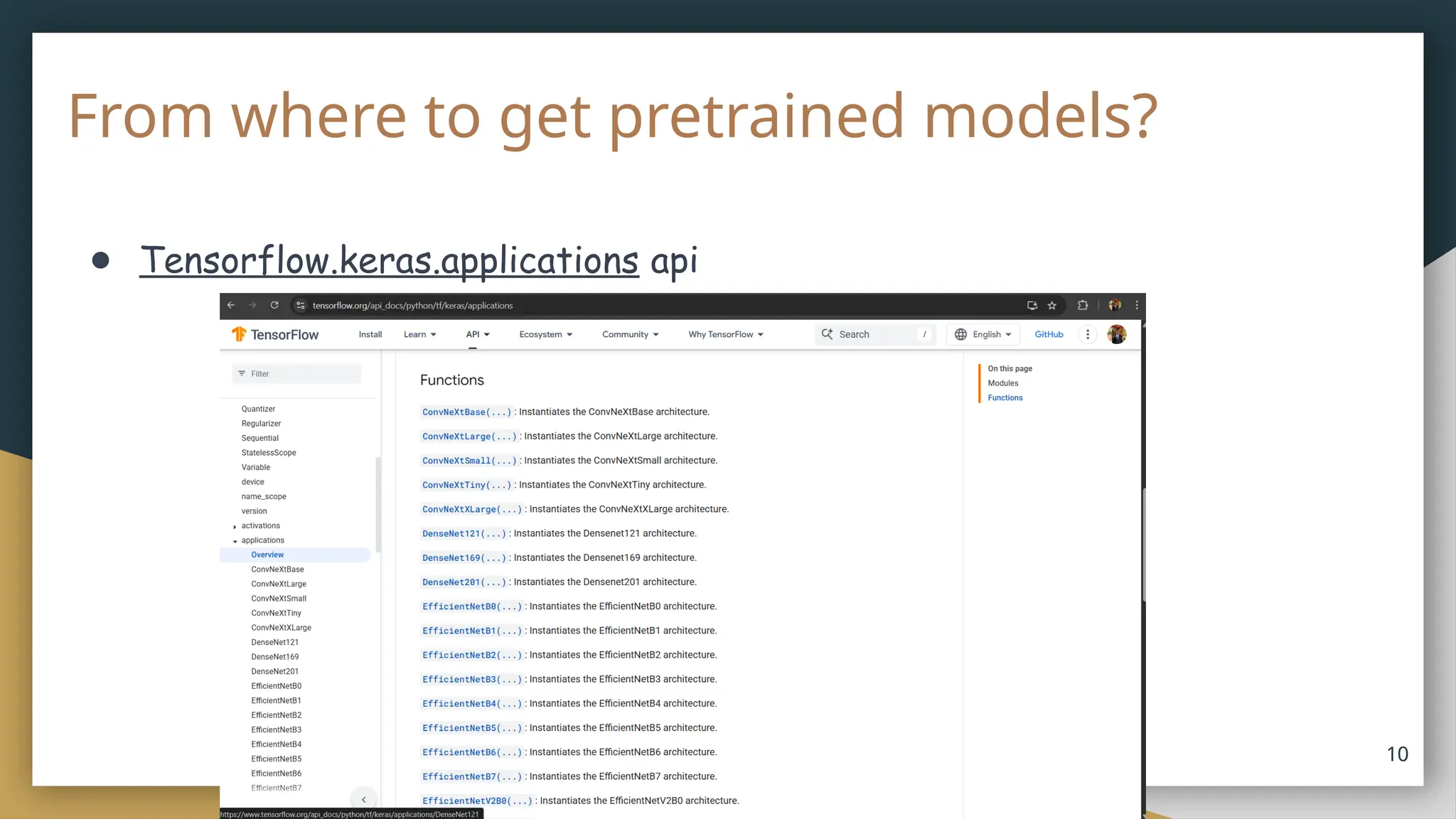Screen dimensions: 1456x819
Task: Expand the Ecosystem menu dropdown
Action: [545, 334]
